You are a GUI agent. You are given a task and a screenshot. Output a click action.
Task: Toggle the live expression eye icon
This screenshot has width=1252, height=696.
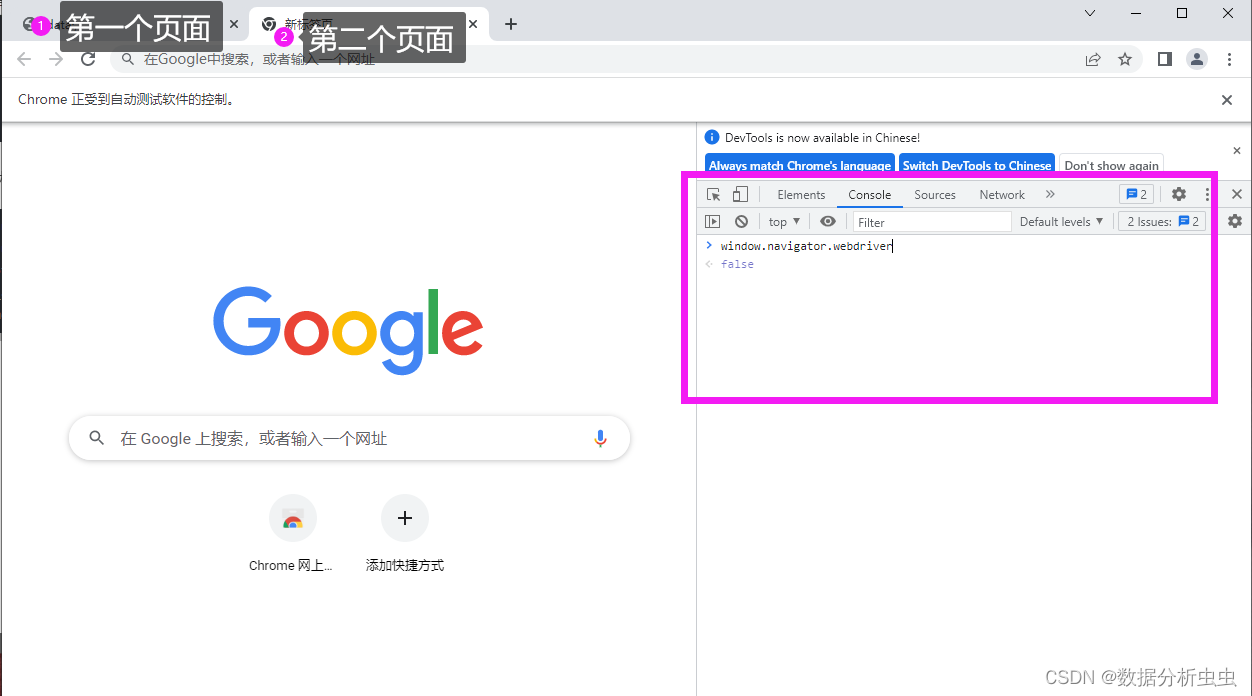(828, 222)
